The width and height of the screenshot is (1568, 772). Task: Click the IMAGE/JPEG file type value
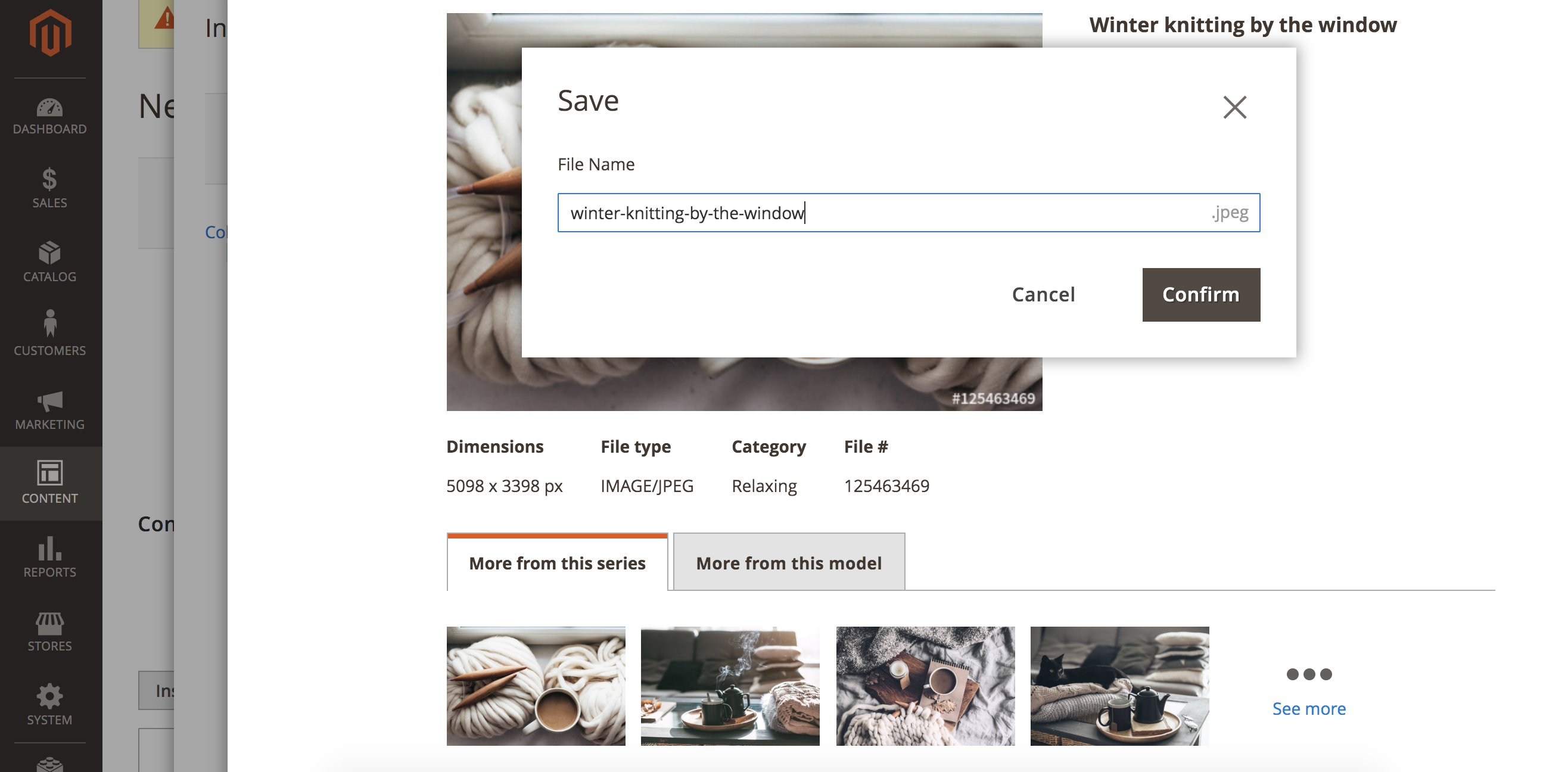coord(647,486)
